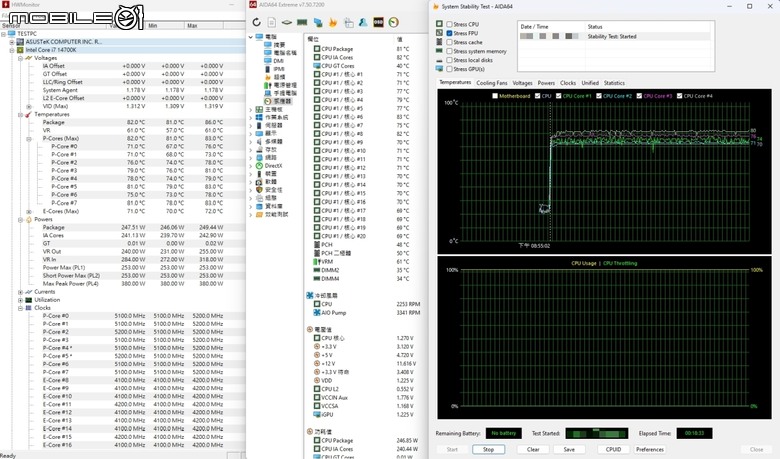Switch to the Cooling Fans tab
Screen dimensions: 780x459
(491, 83)
